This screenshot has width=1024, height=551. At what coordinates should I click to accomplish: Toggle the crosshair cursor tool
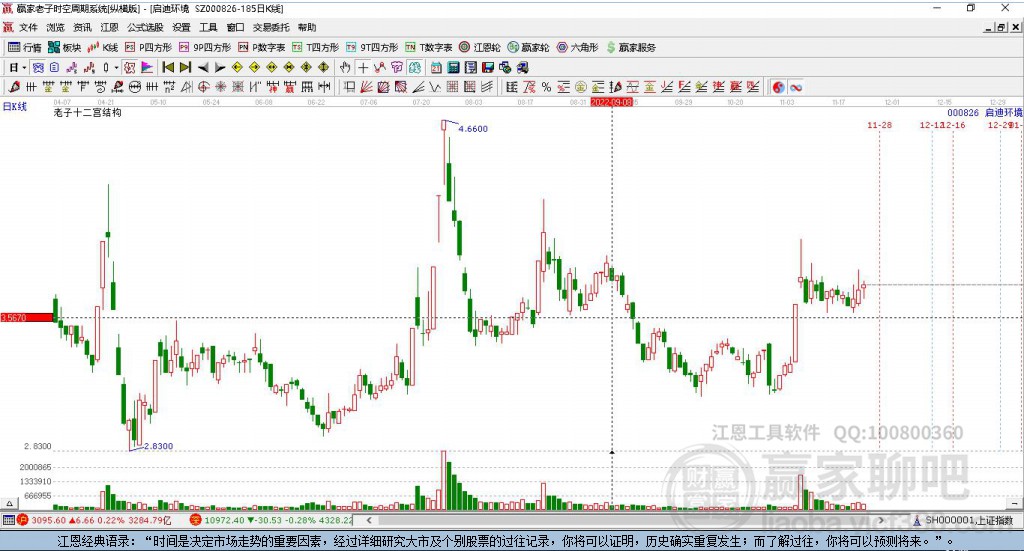click(363, 67)
